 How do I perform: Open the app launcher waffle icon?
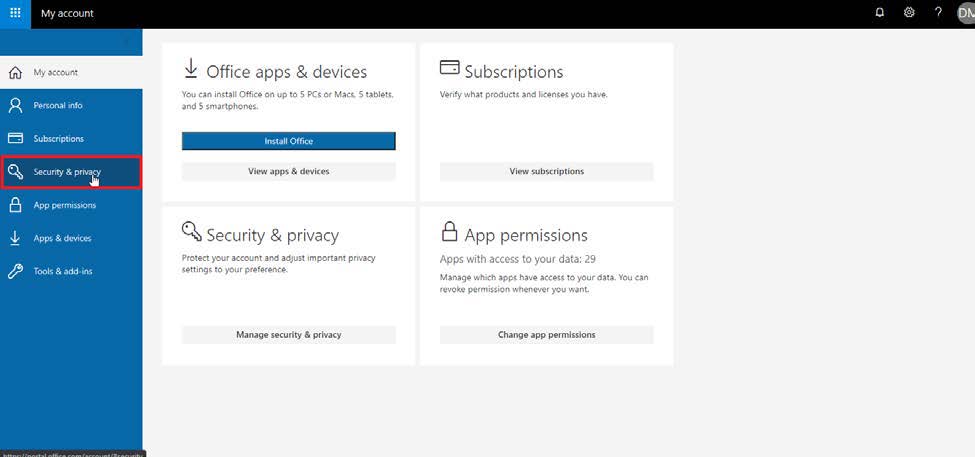pyautogui.click(x=15, y=13)
